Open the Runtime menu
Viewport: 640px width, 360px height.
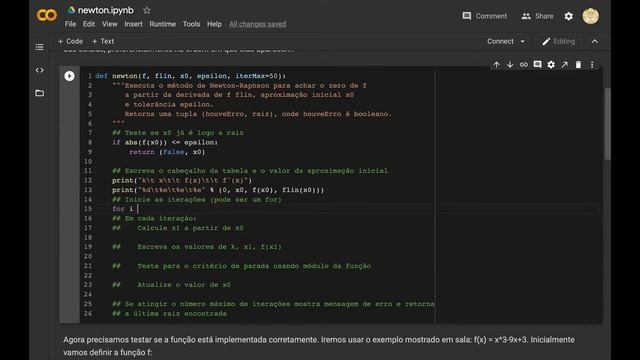(162, 24)
